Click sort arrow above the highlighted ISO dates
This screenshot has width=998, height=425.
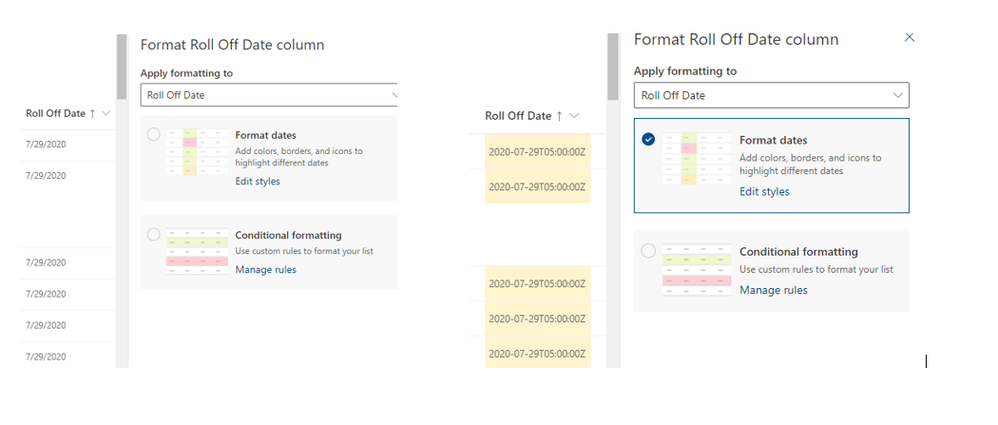pos(559,116)
